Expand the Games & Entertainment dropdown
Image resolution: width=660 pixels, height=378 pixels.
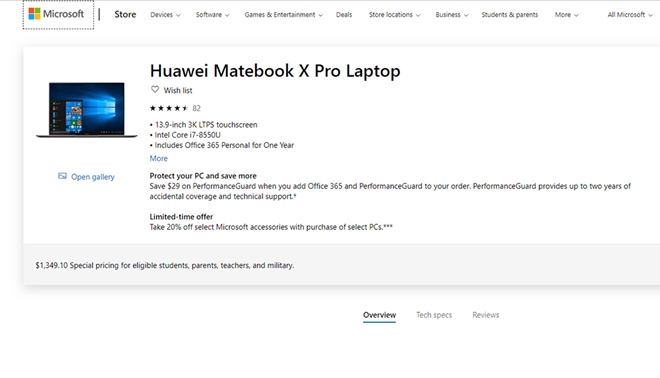pyautogui.click(x=283, y=15)
